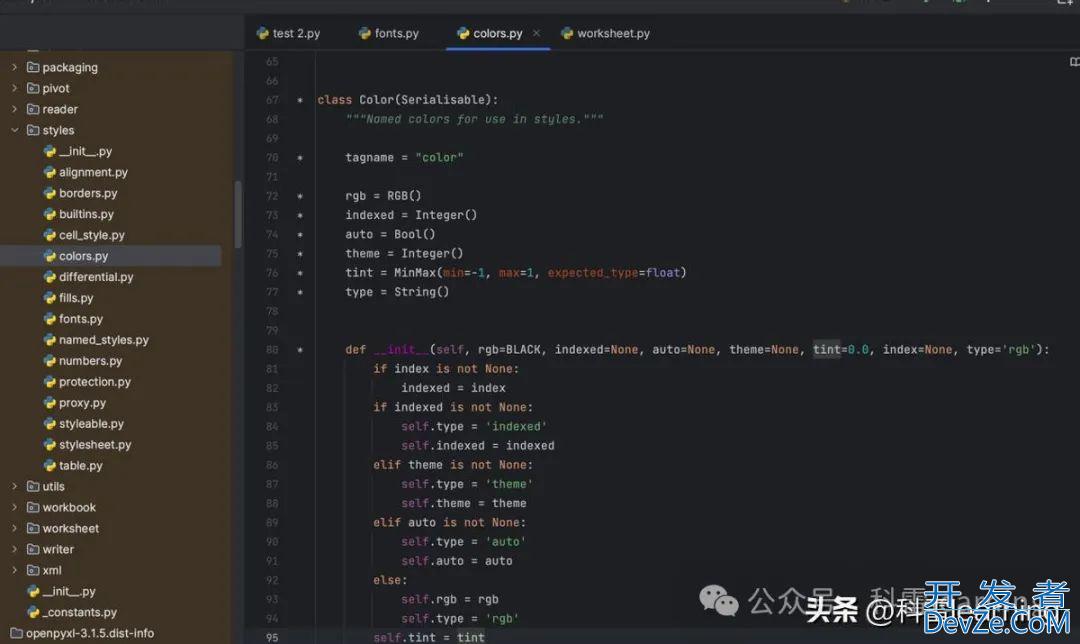
Task: Click Python icon beside fills.py
Action: 50,298
